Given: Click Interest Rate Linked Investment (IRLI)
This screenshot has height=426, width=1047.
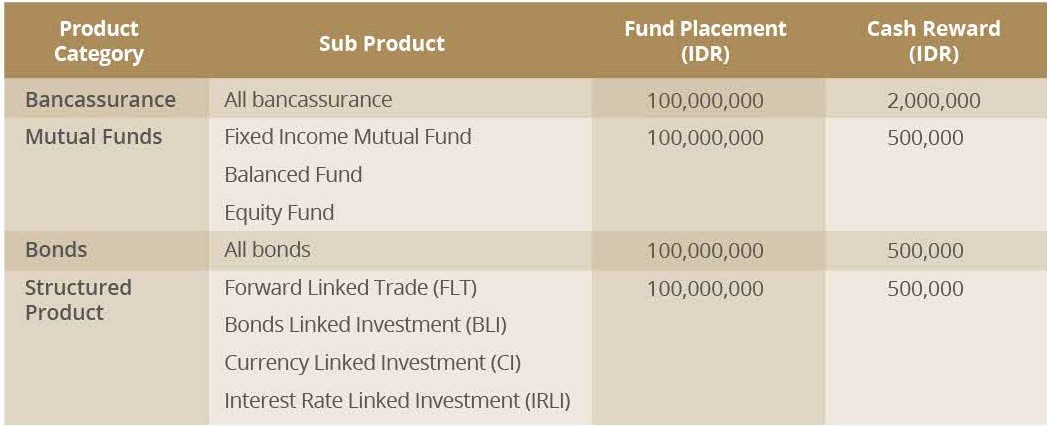Looking at the screenshot, I should [x=397, y=401].
